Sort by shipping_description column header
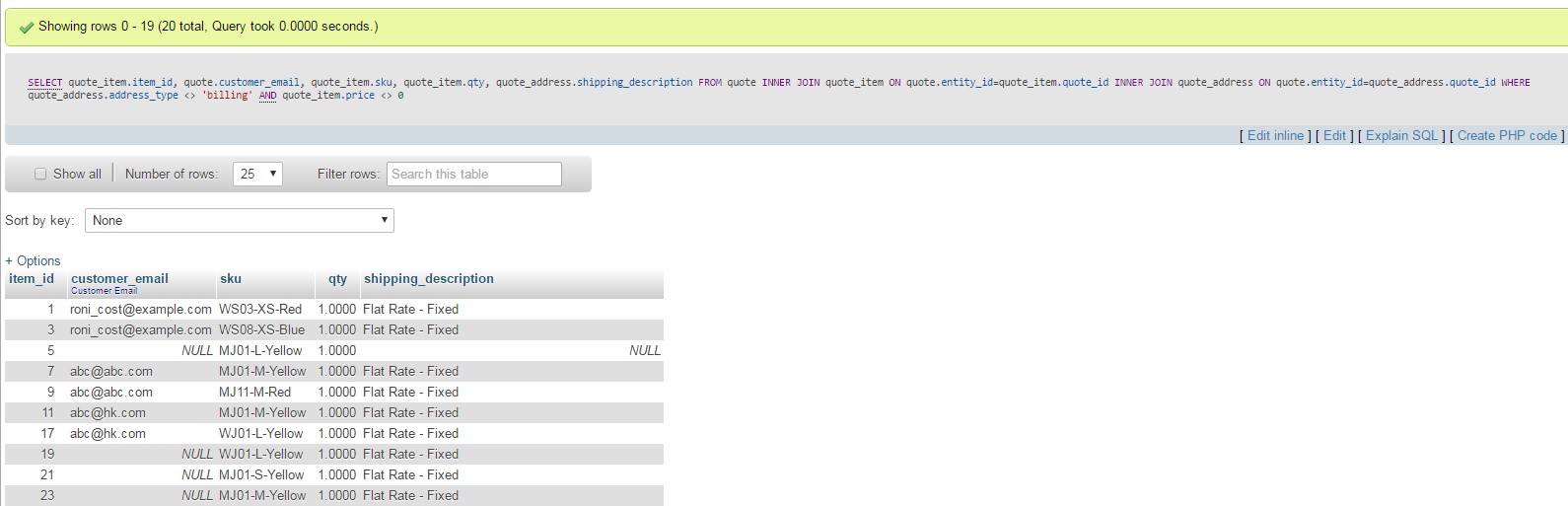Image resolution: width=1568 pixels, height=506 pixels. (x=429, y=279)
